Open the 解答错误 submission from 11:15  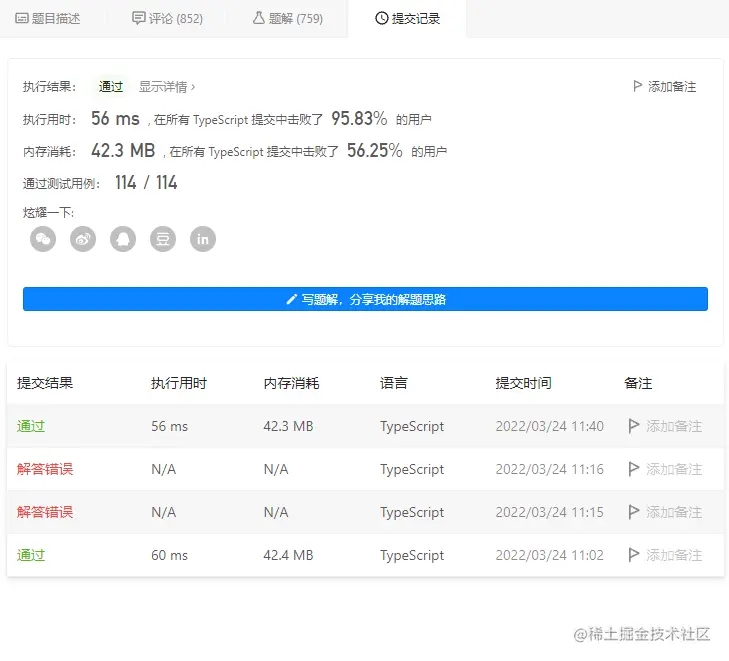click(45, 512)
